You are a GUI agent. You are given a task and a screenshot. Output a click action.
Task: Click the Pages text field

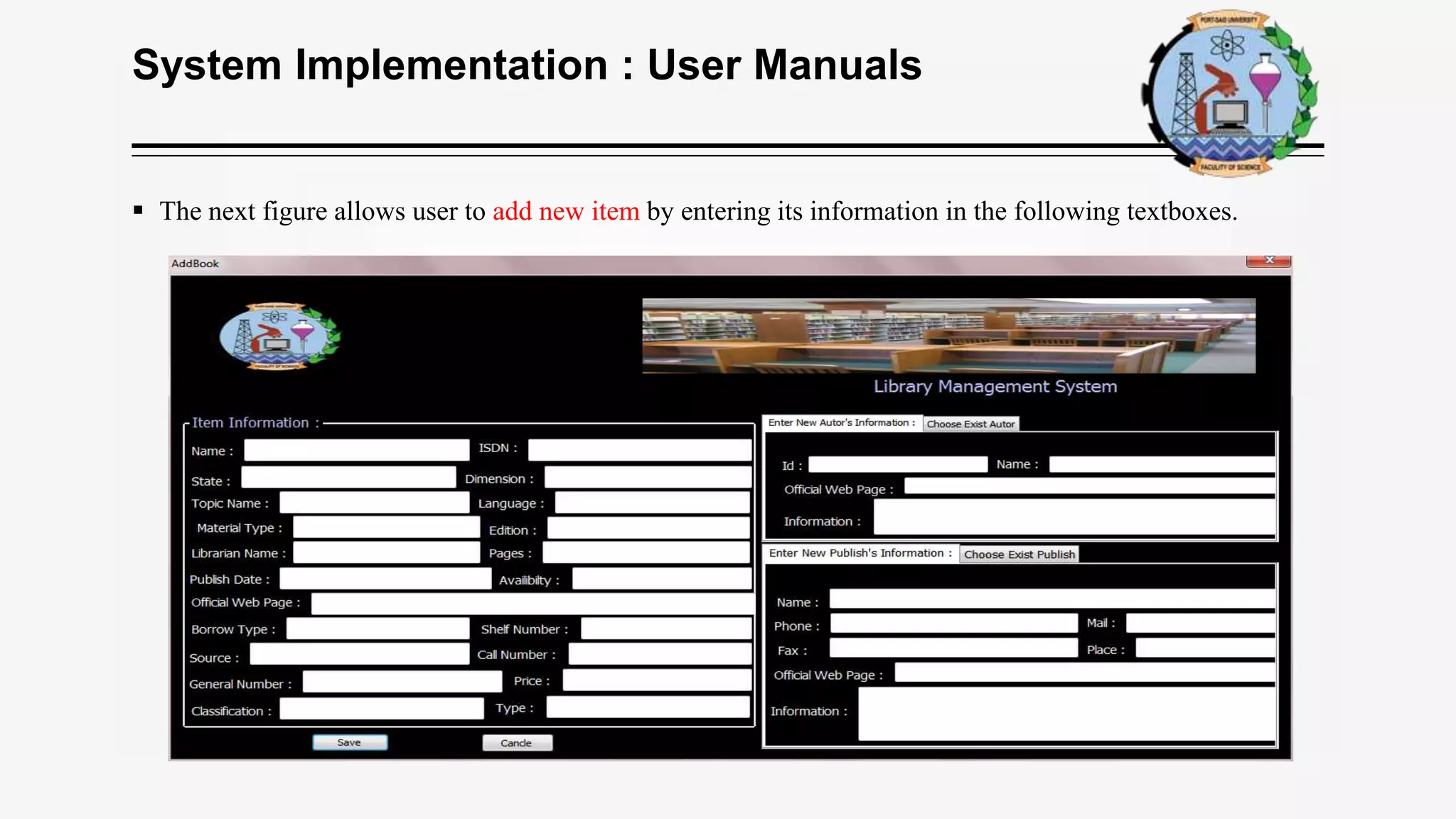coord(646,552)
